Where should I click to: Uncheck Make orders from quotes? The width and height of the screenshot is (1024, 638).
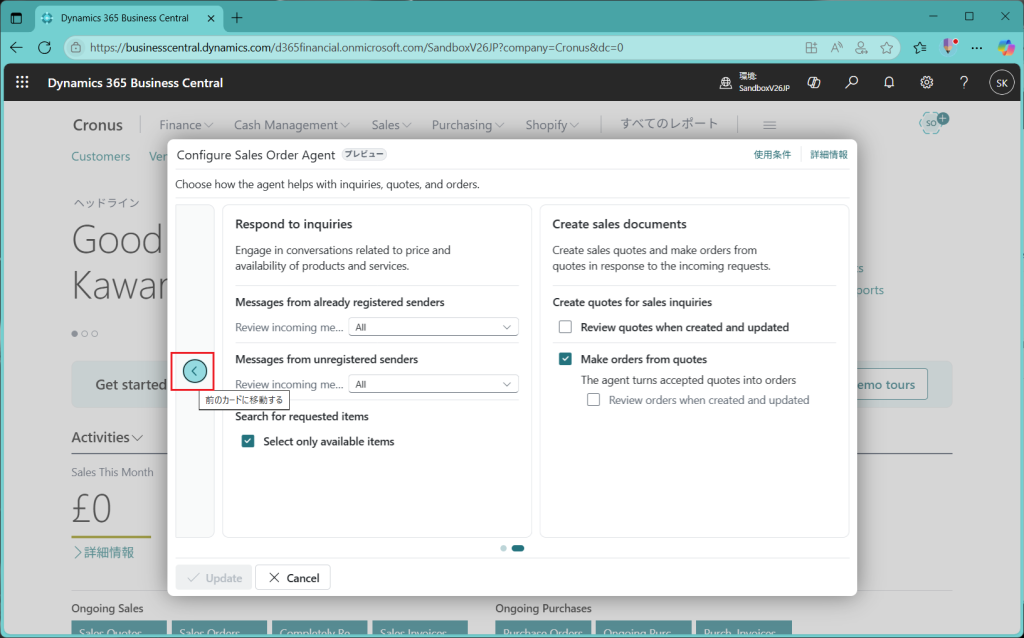pyautogui.click(x=566, y=359)
